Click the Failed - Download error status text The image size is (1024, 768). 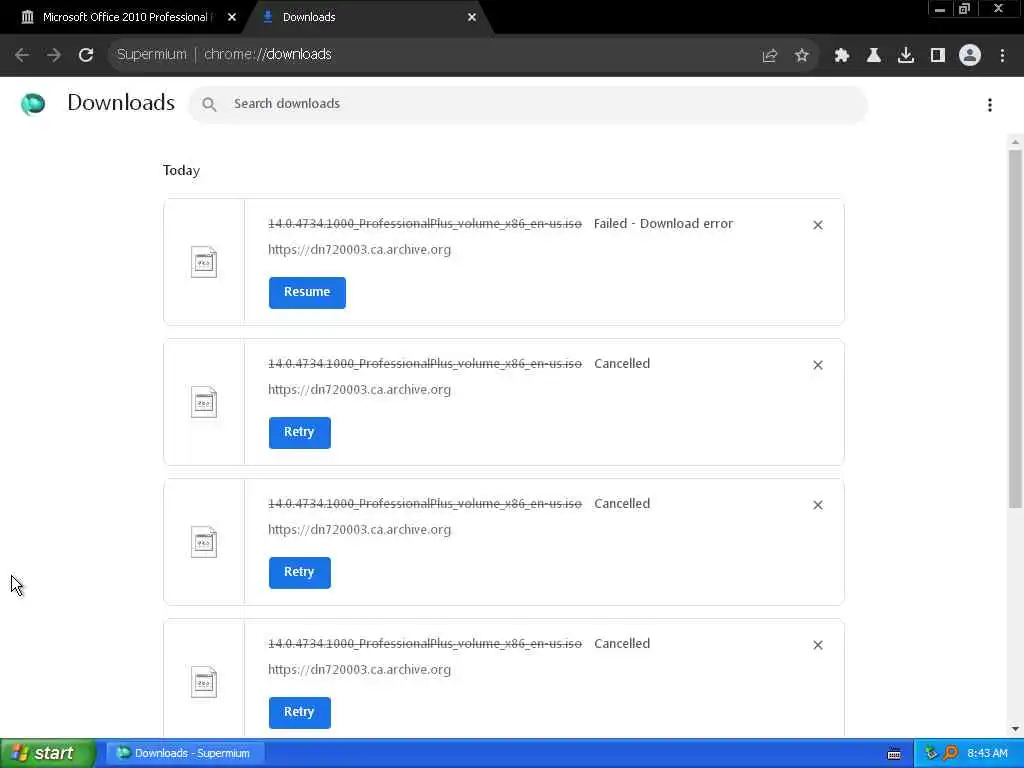pos(664,224)
